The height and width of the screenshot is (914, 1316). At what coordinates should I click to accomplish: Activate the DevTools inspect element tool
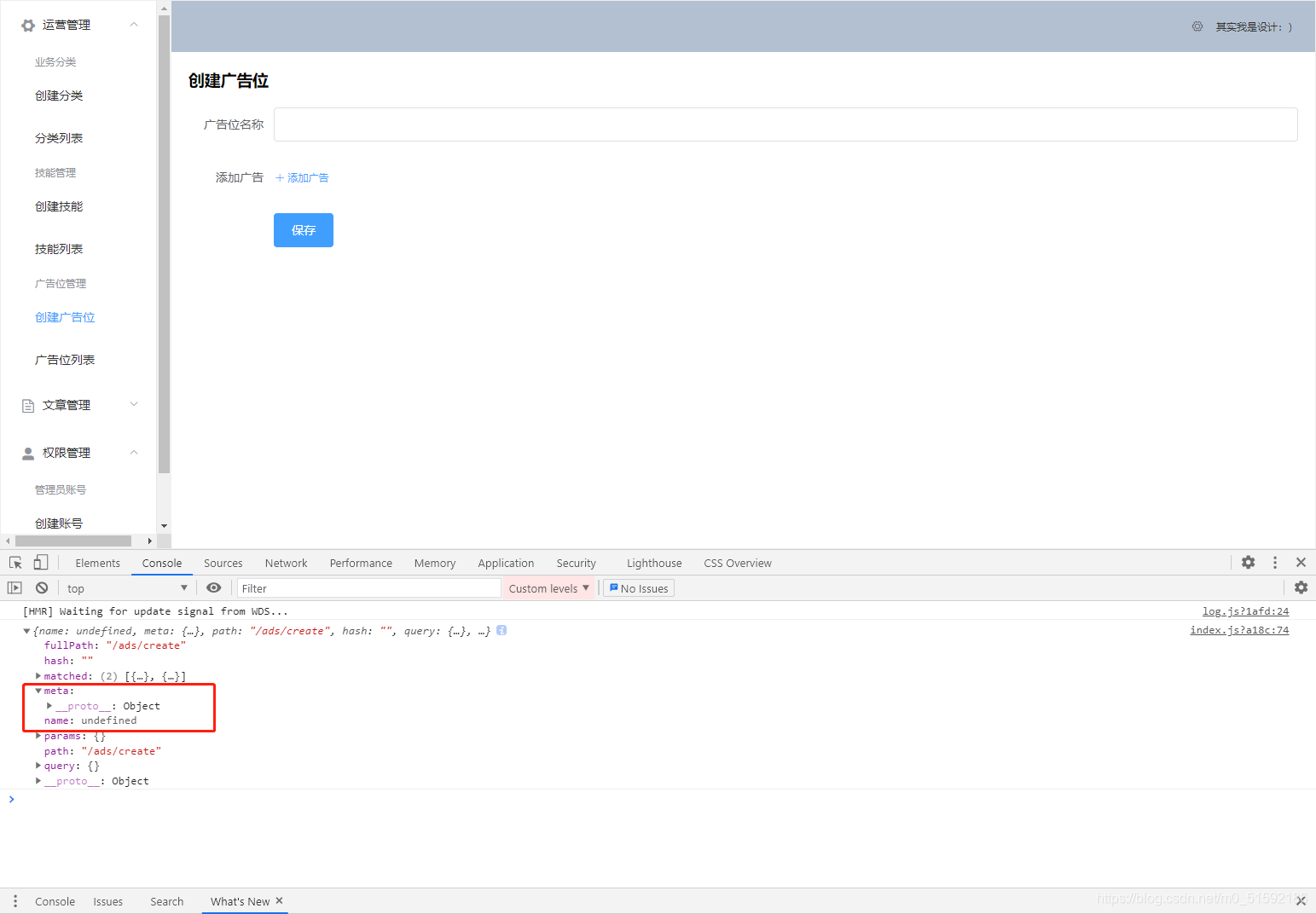pyautogui.click(x=15, y=563)
